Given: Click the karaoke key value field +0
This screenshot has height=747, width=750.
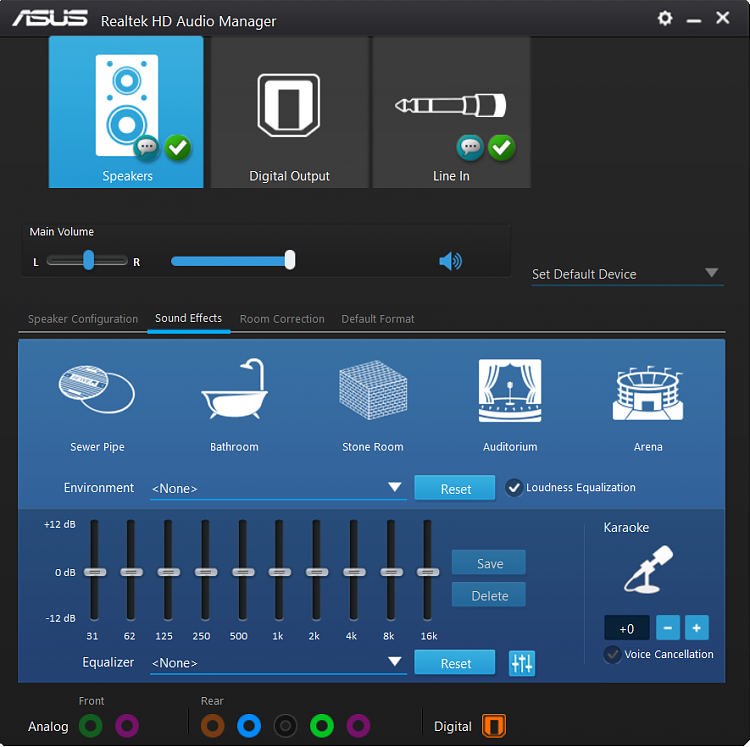Looking at the screenshot, I should [x=627, y=628].
